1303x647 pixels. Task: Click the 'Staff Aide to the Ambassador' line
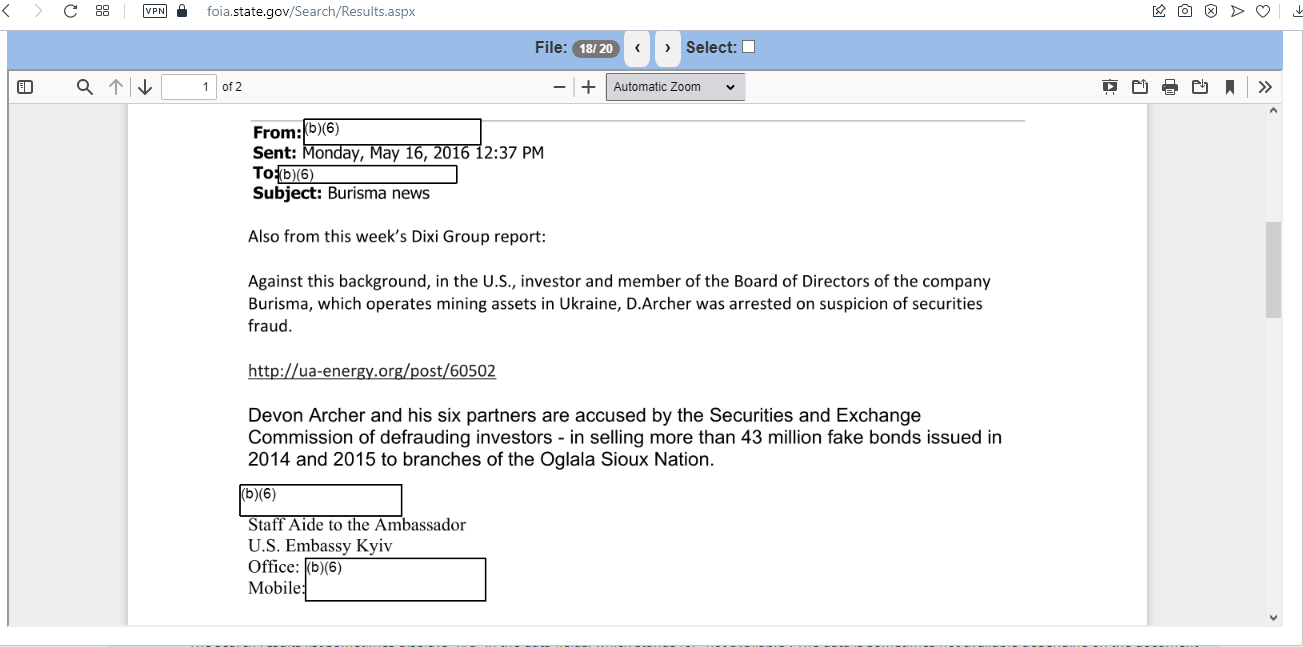[x=357, y=525]
